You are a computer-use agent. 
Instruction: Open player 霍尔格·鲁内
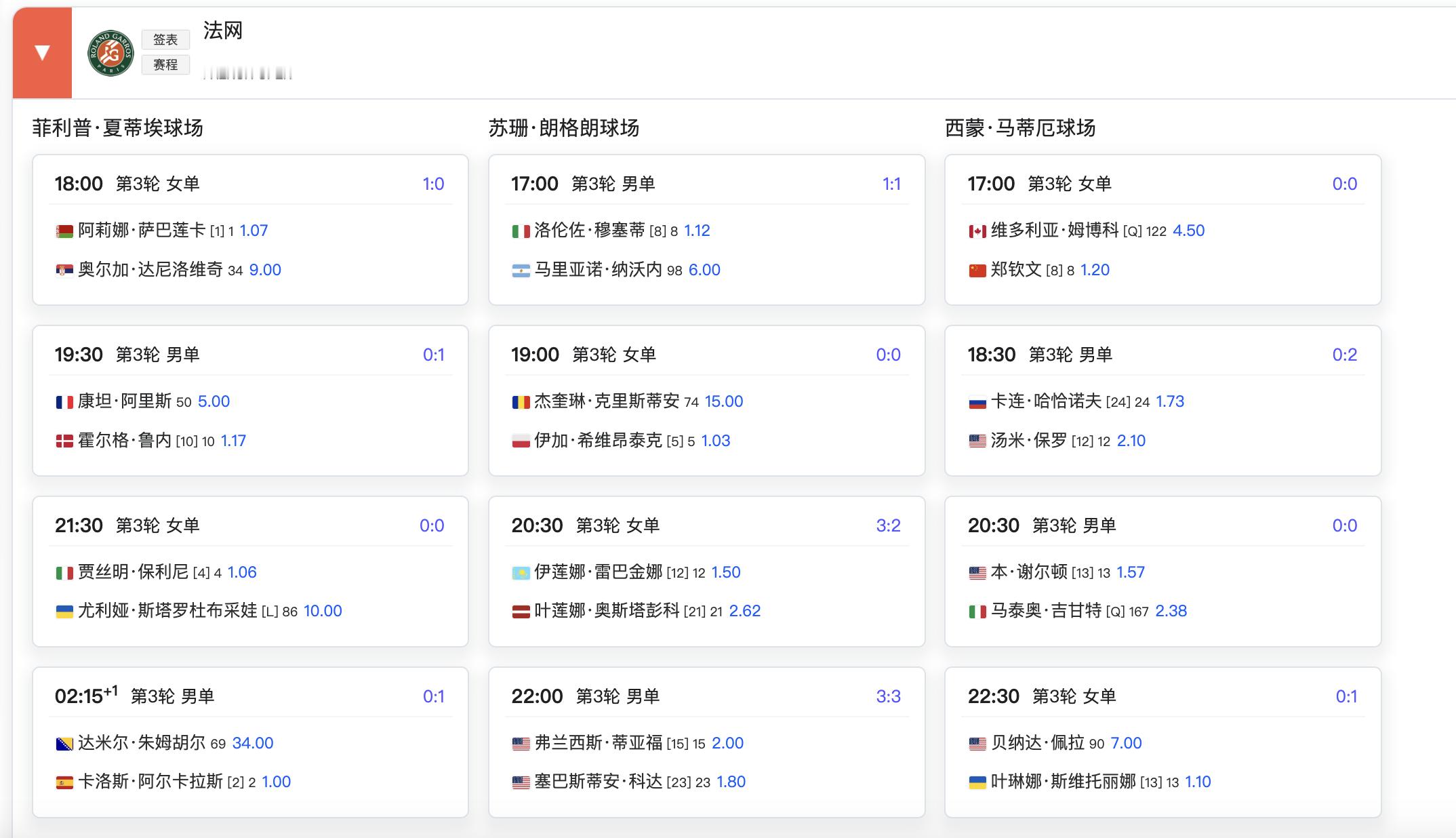125,441
